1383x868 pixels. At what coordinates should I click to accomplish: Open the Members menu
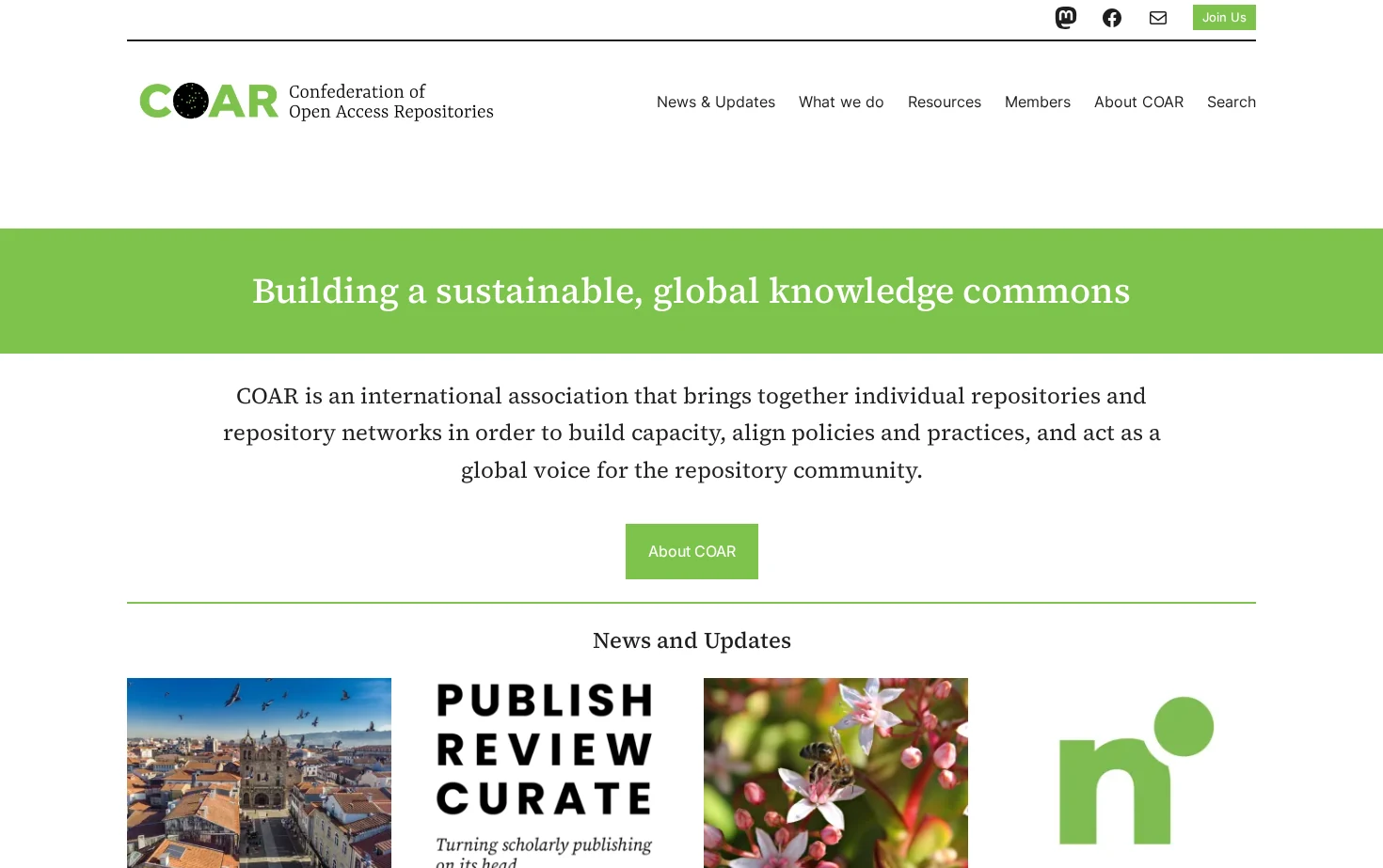coord(1038,102)
